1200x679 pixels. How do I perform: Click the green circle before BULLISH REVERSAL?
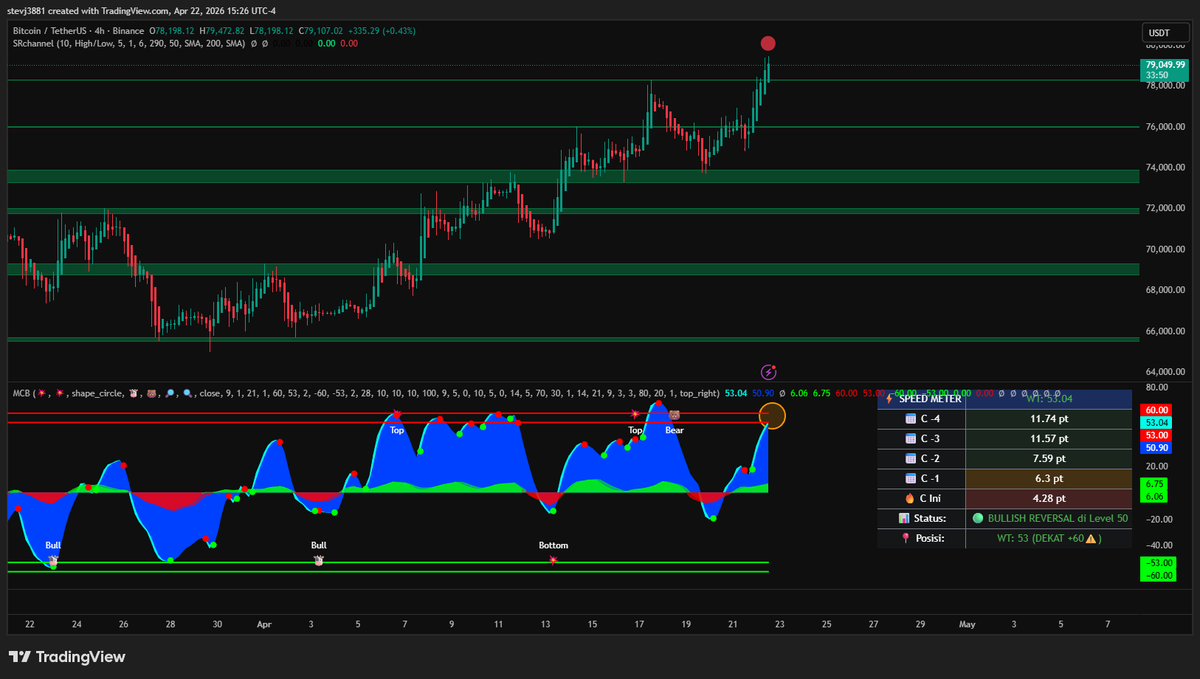click(x=978, y=518)
